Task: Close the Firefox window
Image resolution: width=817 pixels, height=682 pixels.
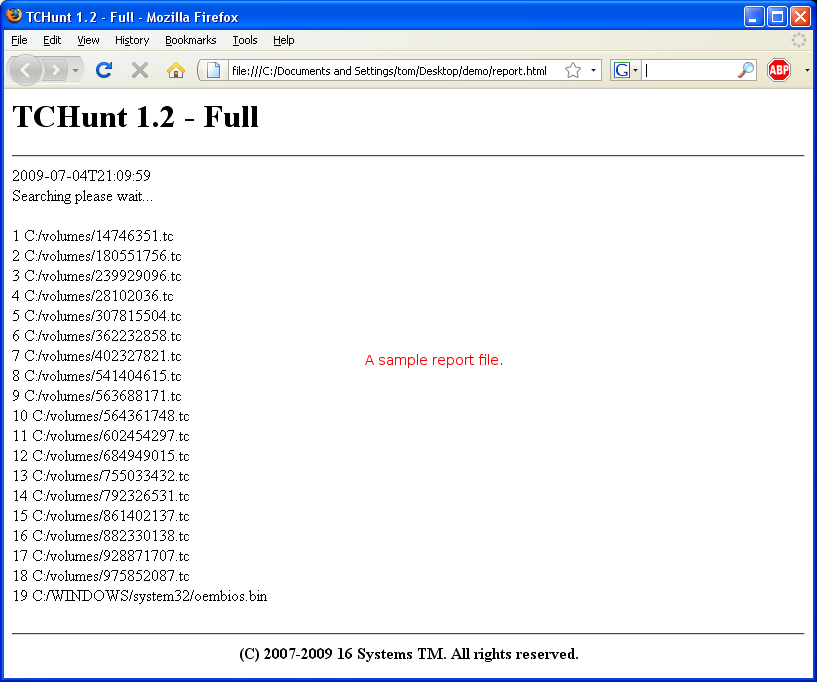Action: tap(800, 17)
